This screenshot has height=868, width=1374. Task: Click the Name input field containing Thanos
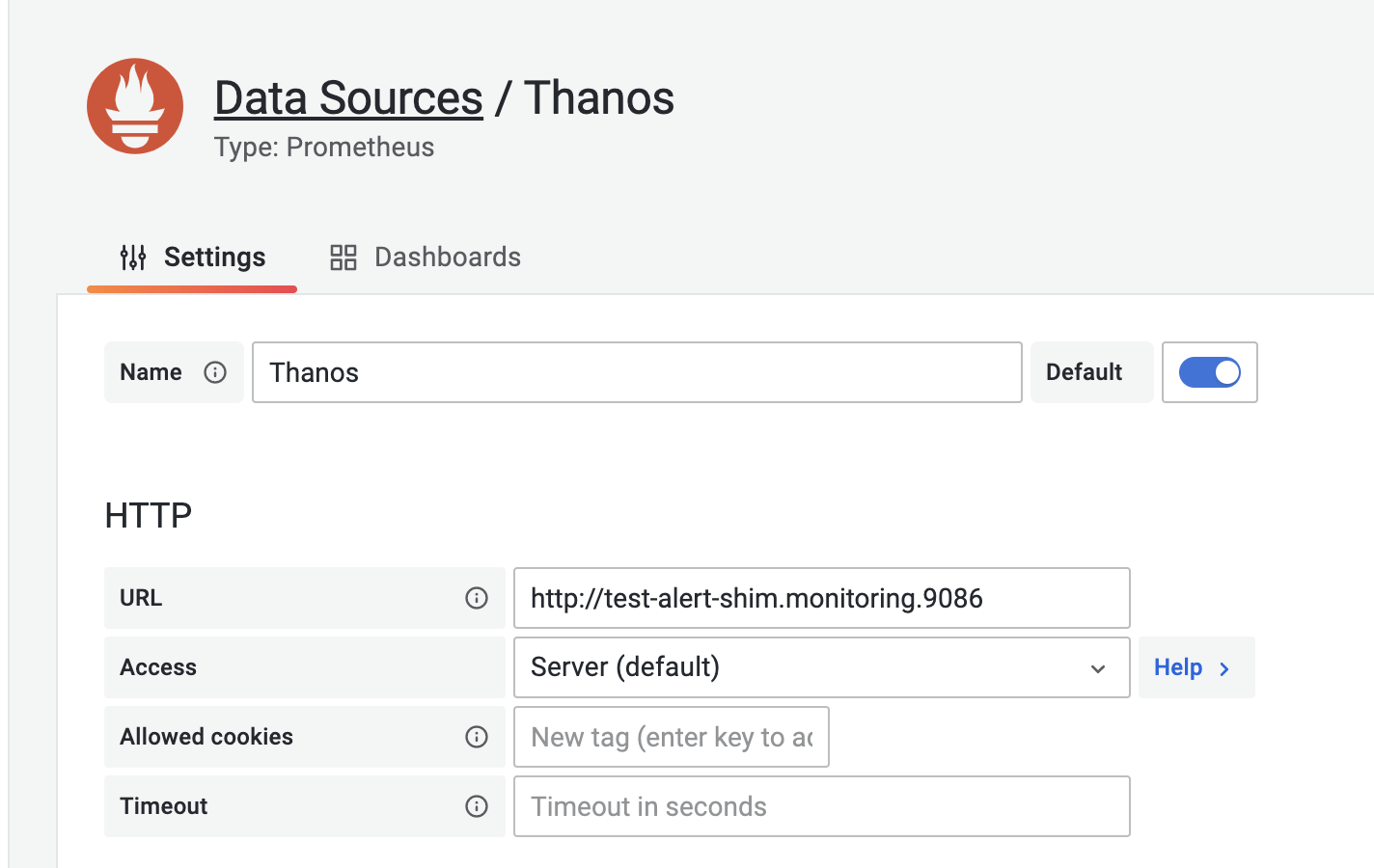pyautogui.click(x=637, y=372)
